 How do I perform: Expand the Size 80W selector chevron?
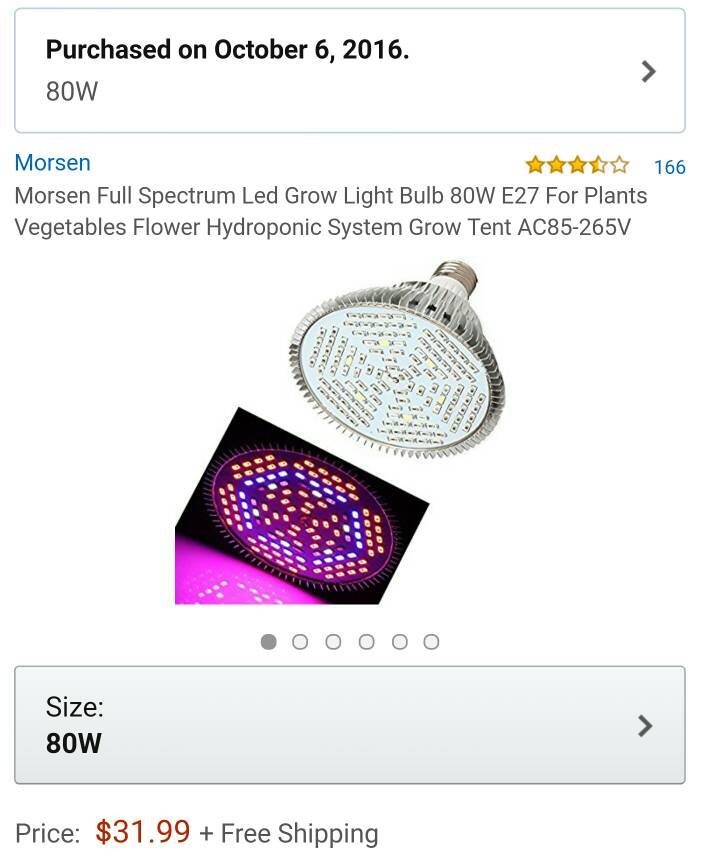(645, 726)
